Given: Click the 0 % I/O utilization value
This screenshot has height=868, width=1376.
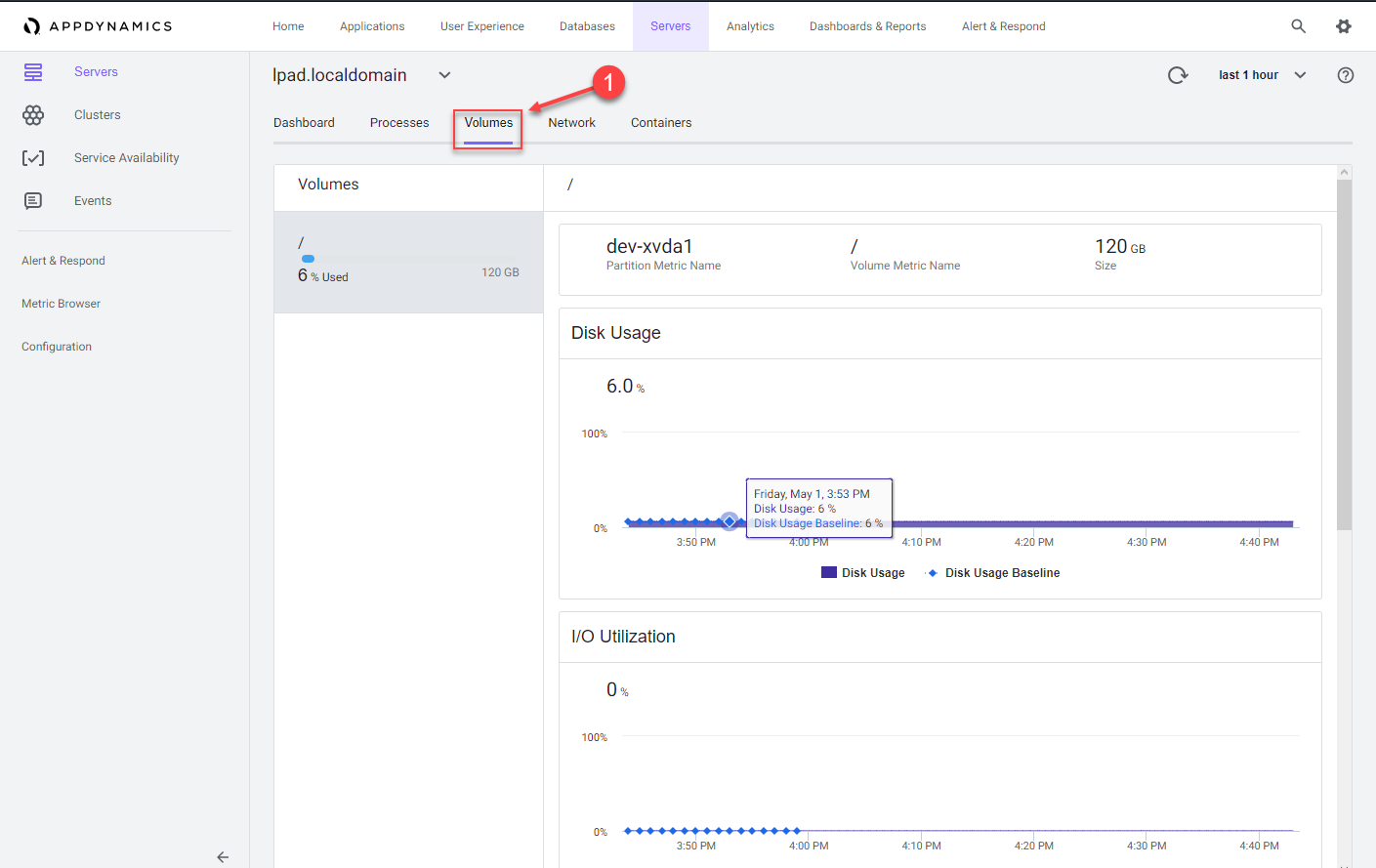Looking at the screenshot, I should [617, 690].
